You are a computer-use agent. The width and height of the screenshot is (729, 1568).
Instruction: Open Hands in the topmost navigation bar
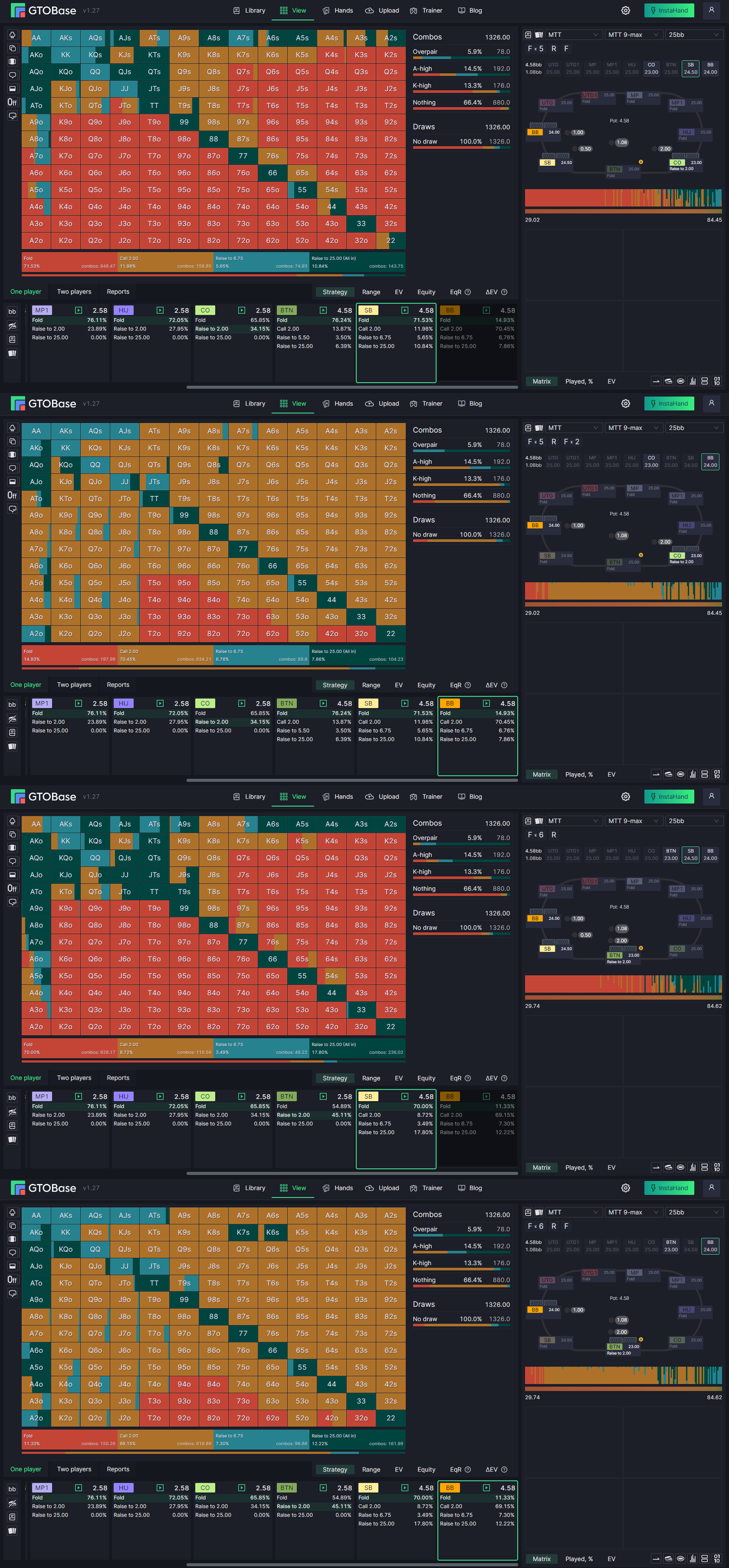(338, 10)
